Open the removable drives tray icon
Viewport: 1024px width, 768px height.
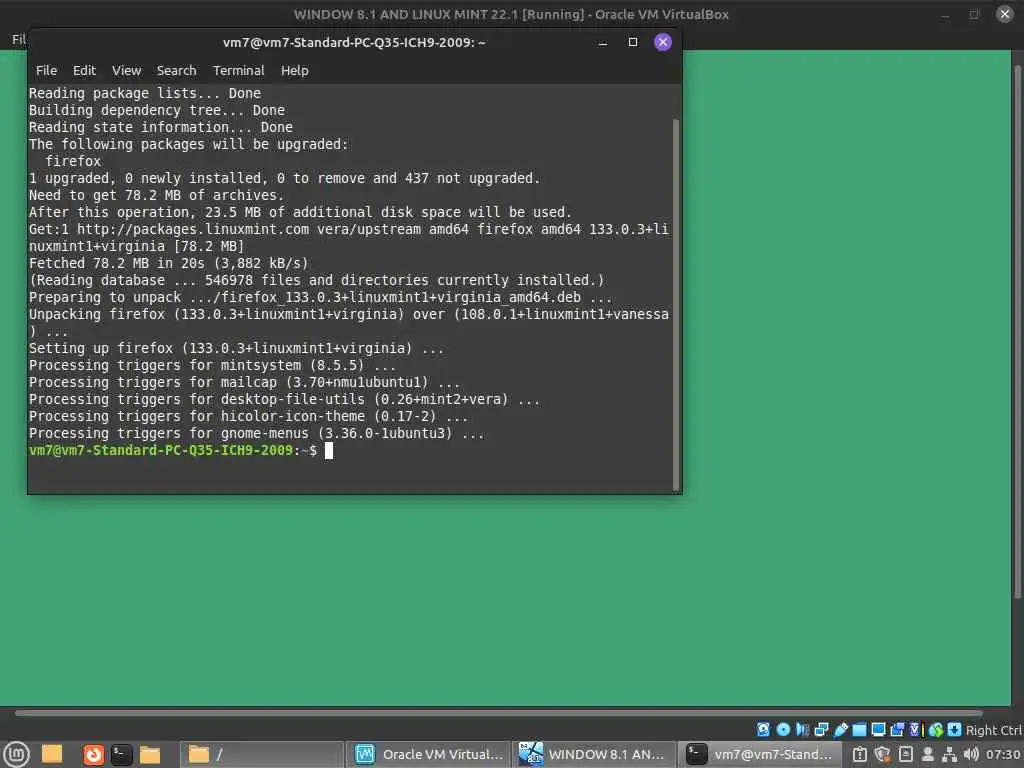pyautogui.click(x=906, y=754)
